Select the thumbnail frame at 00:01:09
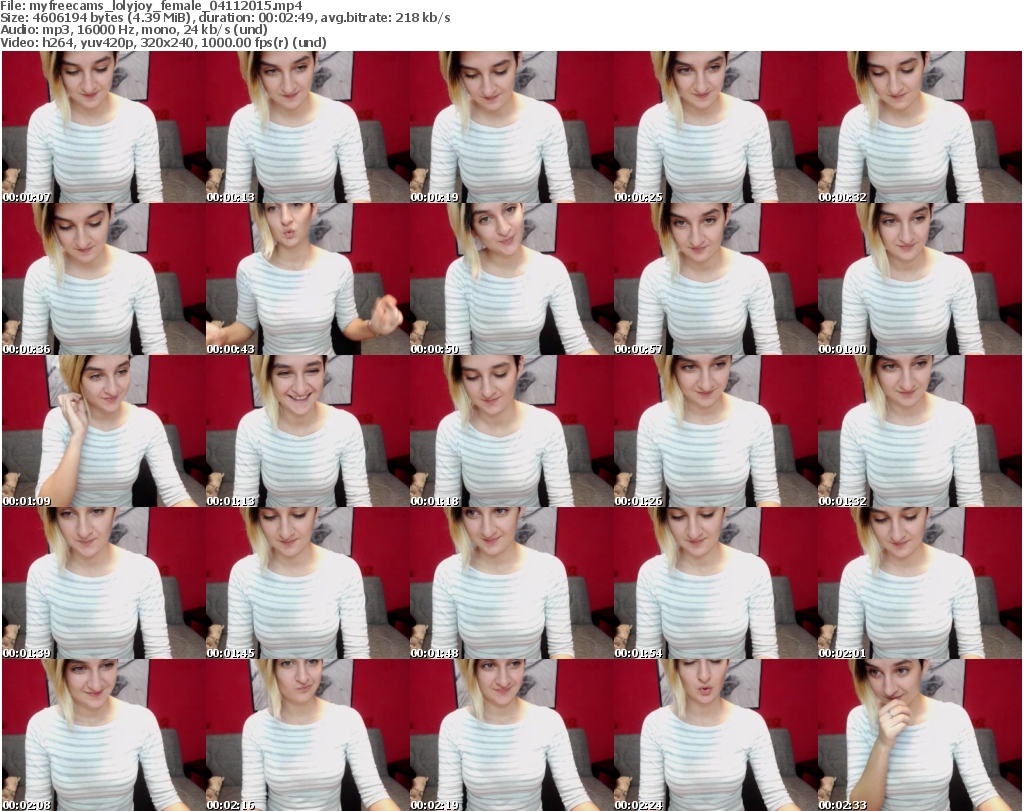1024x811 pixels. coord(103,432)
